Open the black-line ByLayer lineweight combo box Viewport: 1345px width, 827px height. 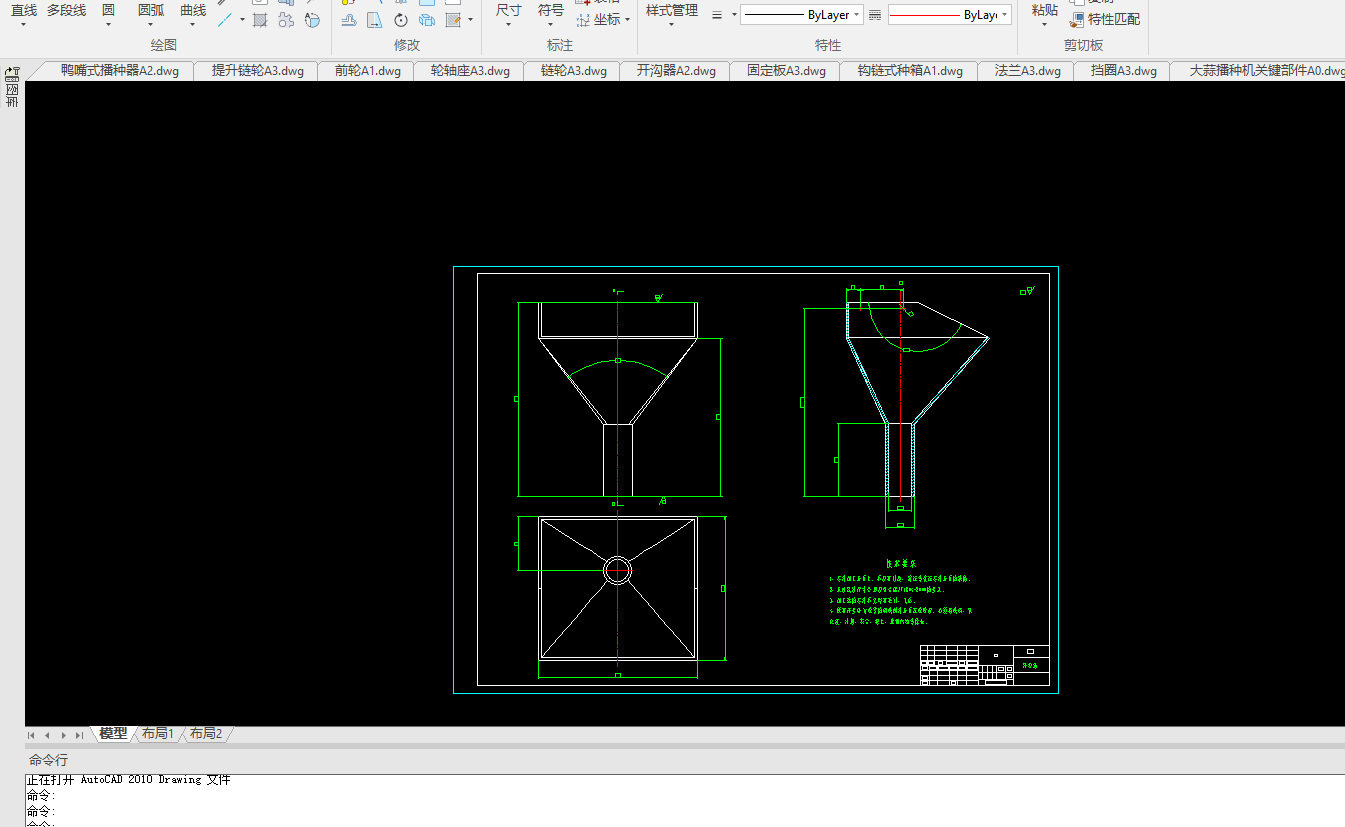(801, 15)
